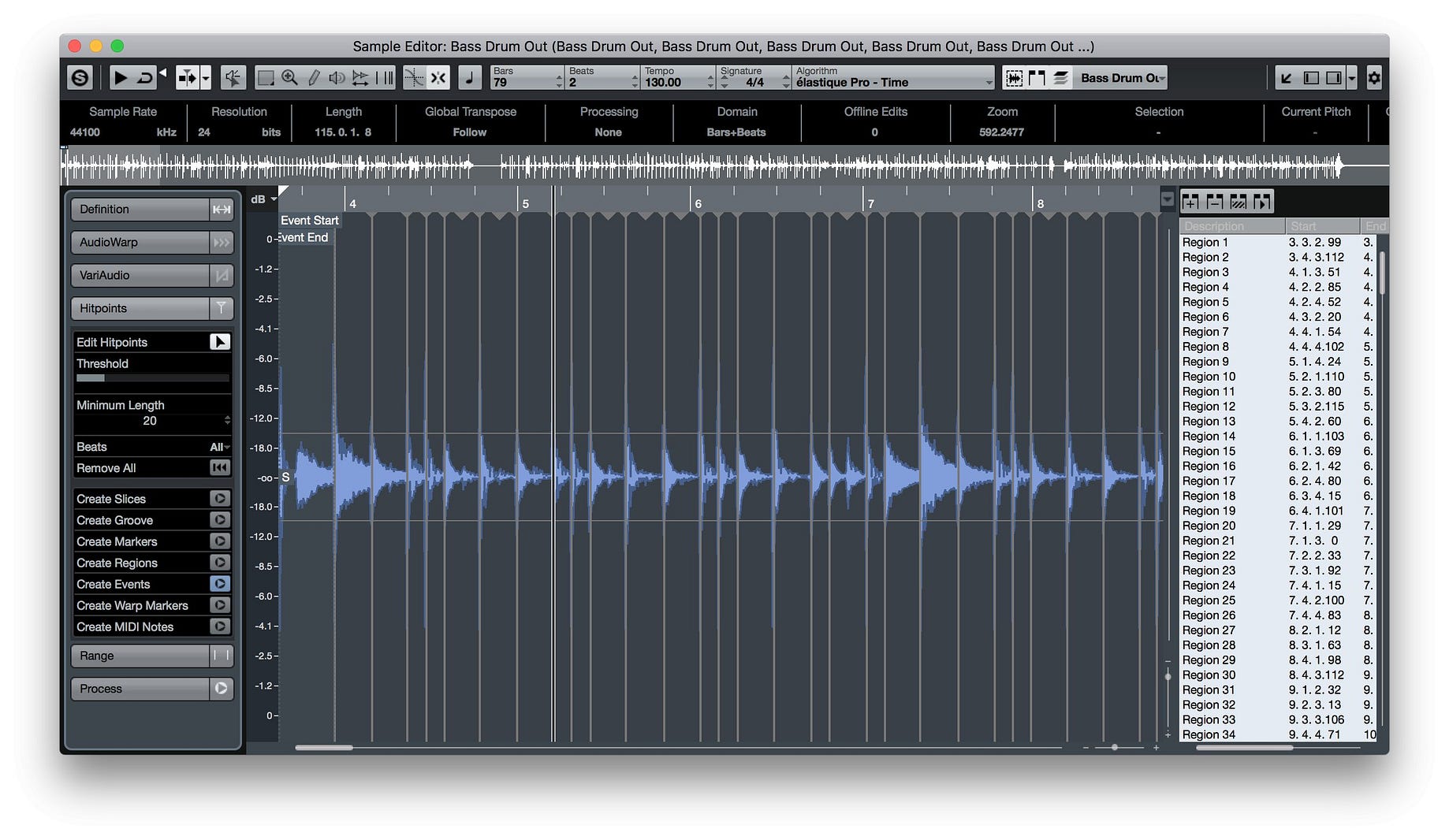Activate the Time Warp tool

[x=361, y=77]
